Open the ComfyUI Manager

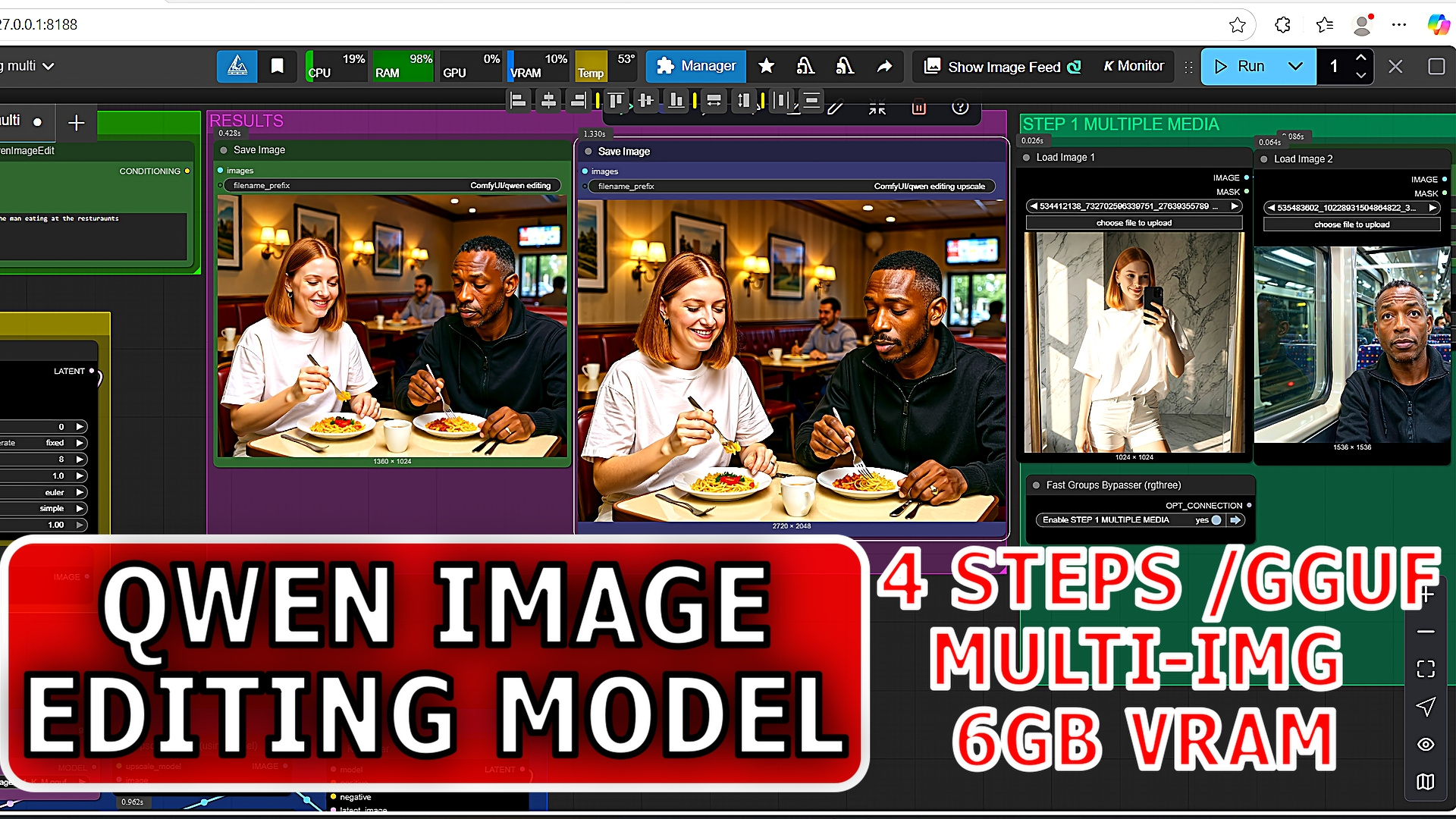[x=695, y=66]
